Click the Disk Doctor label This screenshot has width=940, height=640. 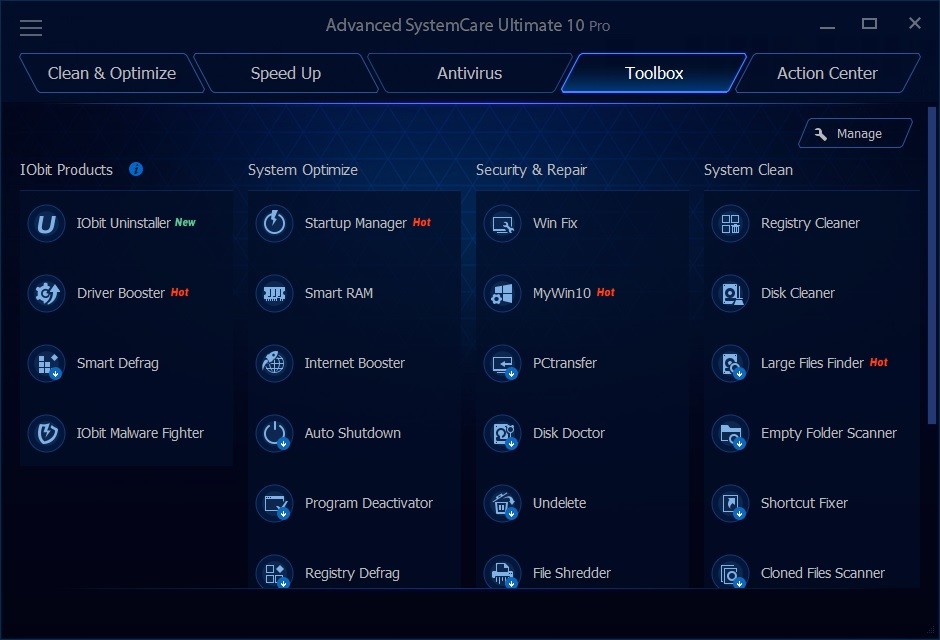click(569, 433)
